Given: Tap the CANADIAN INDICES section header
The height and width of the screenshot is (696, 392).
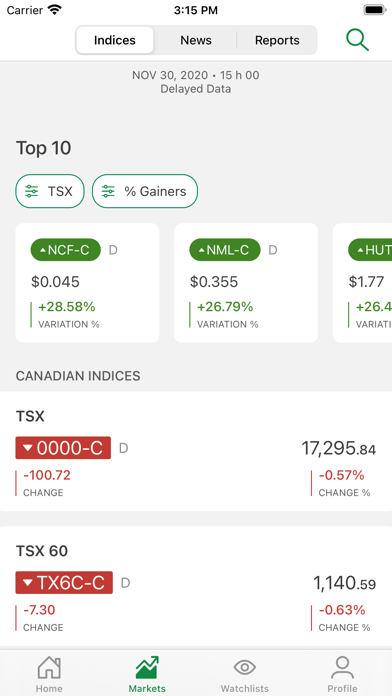Looking at the screenshot, I should pos(78,376).
